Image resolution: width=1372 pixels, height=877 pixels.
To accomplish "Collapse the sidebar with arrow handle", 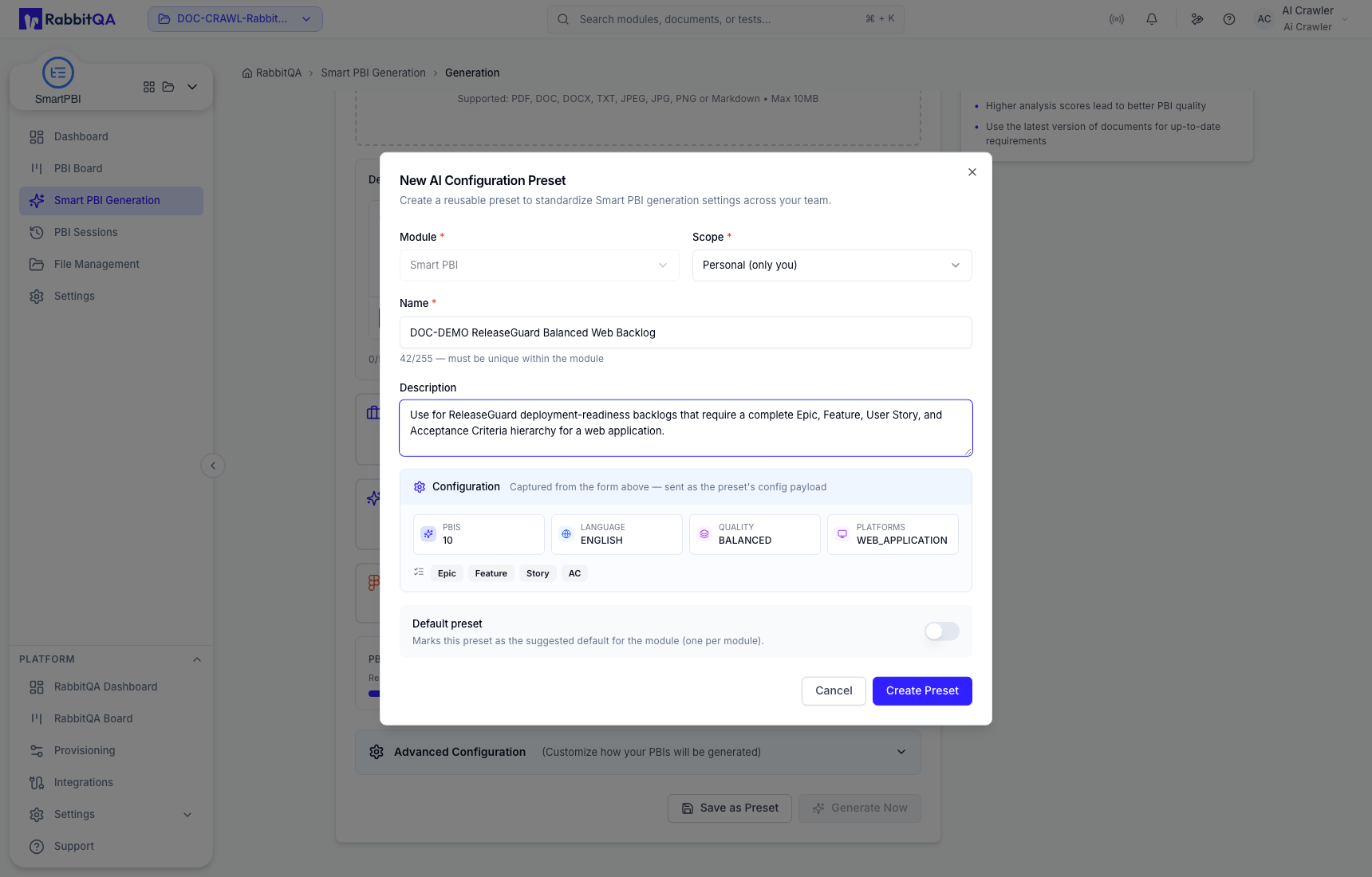I will 213,466.
